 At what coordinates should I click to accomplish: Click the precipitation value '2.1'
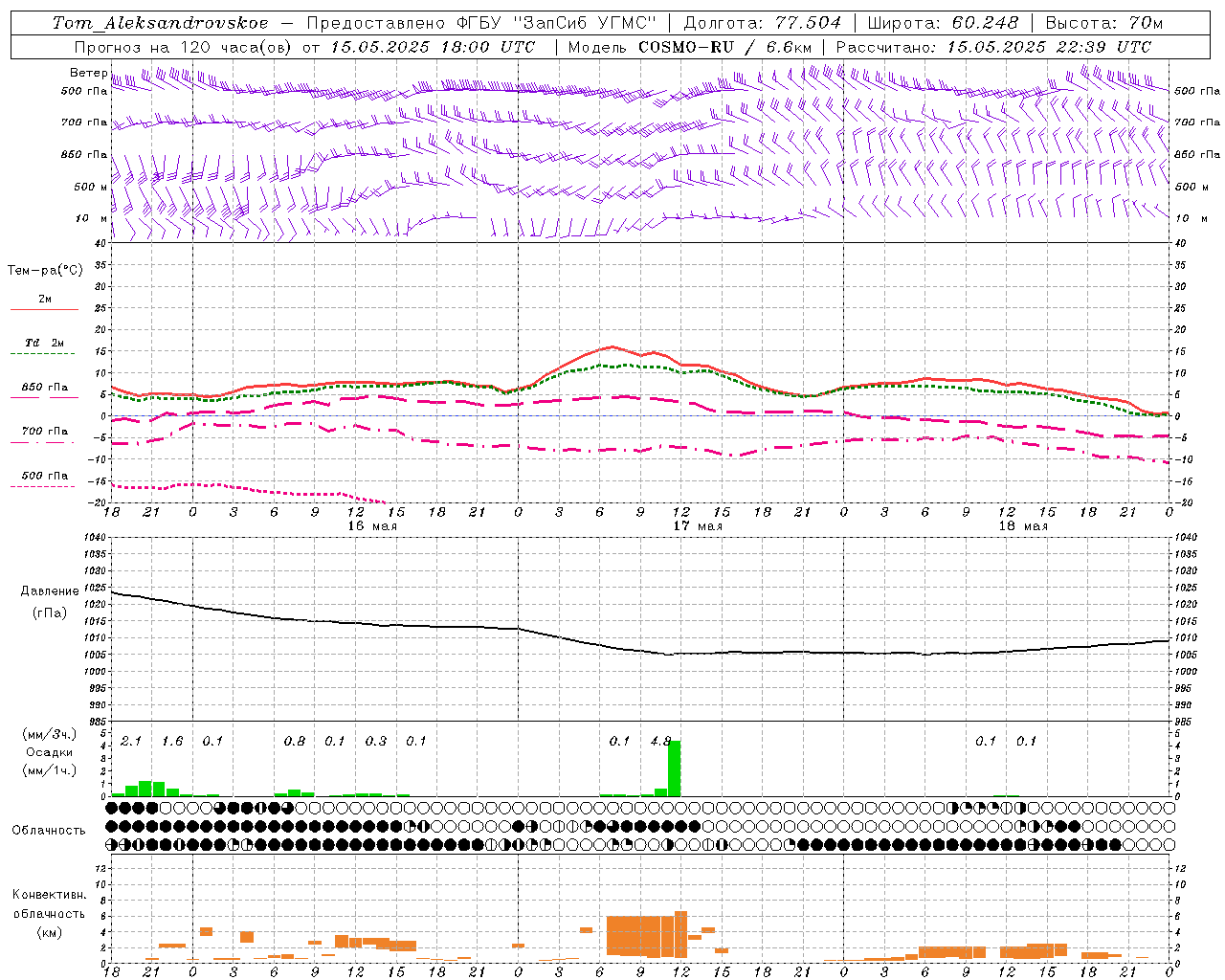click(131, 741)
